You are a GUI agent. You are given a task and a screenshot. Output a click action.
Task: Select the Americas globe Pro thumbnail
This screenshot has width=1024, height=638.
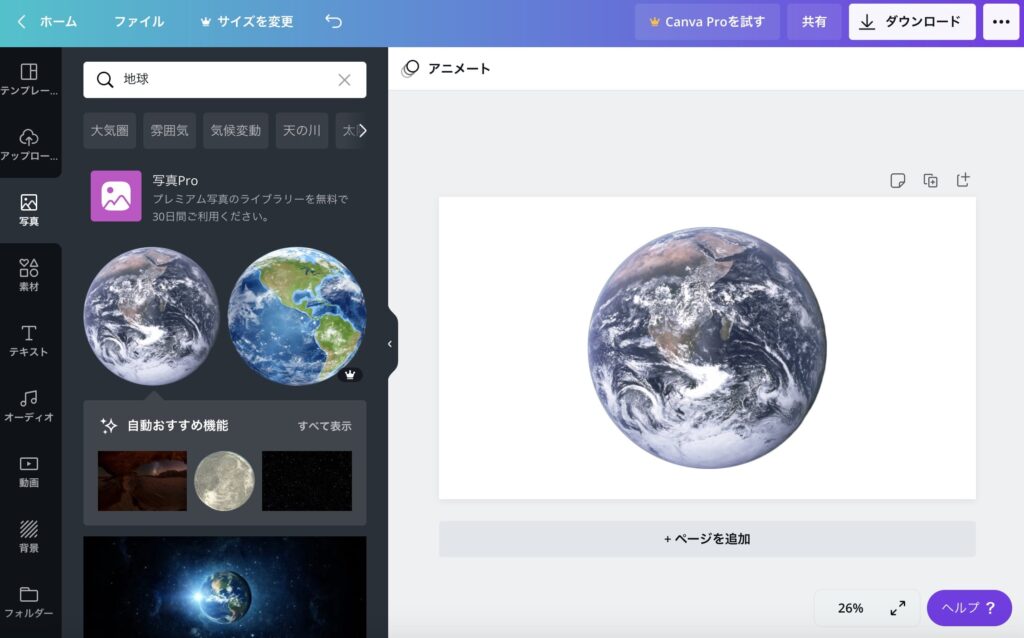296,316
